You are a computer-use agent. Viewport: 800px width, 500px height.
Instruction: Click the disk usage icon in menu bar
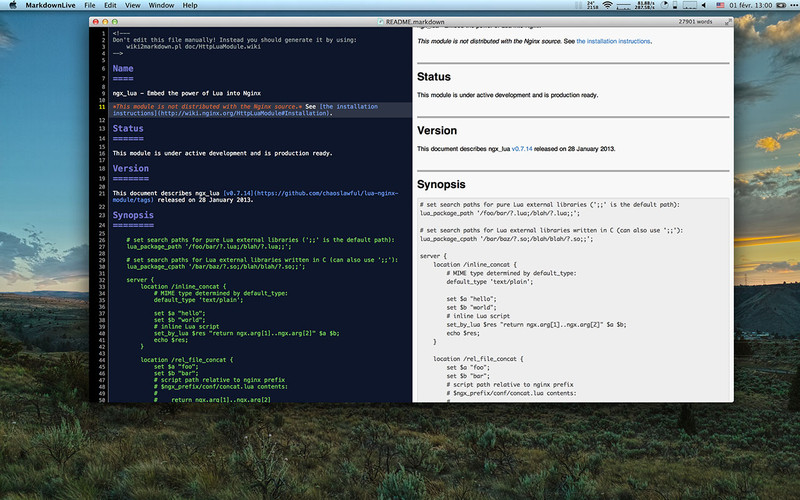675,5
